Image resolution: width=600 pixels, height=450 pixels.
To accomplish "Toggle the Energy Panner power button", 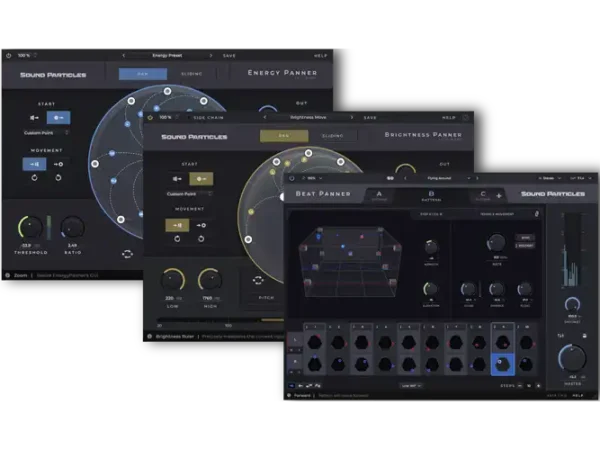I will click(x=8, y=55).
